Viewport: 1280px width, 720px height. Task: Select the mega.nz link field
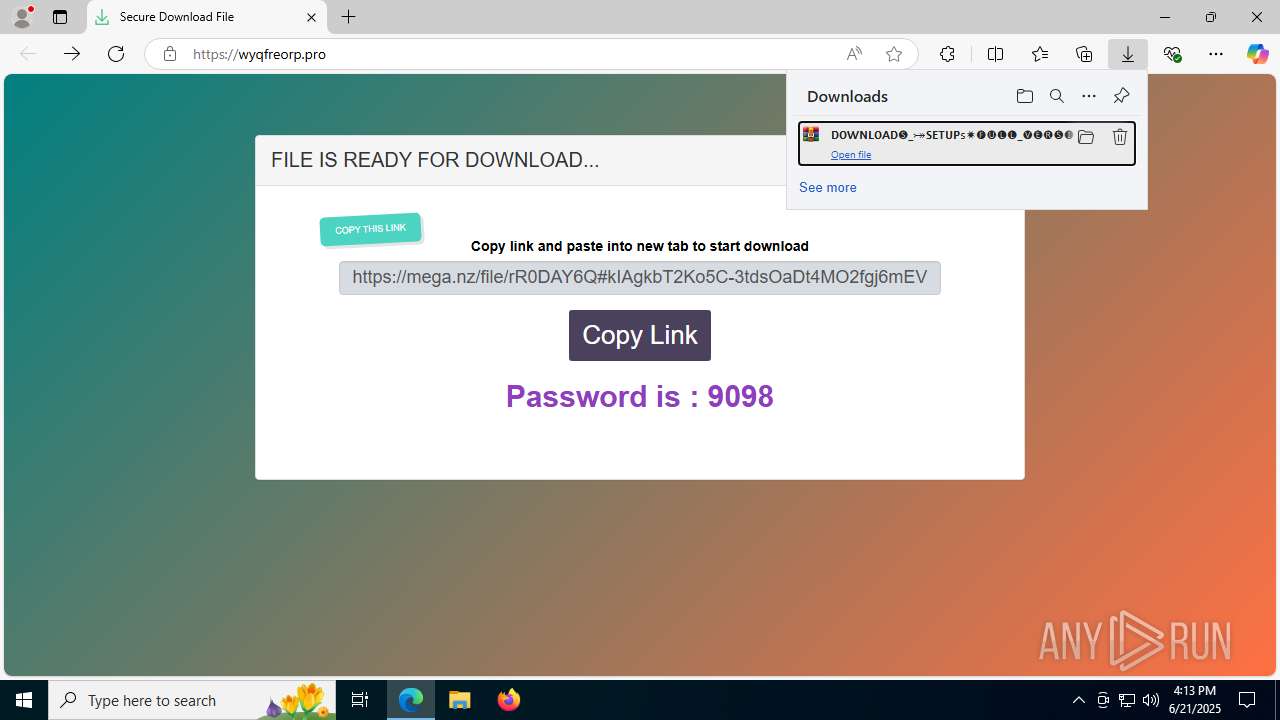(x=640, y=278)
